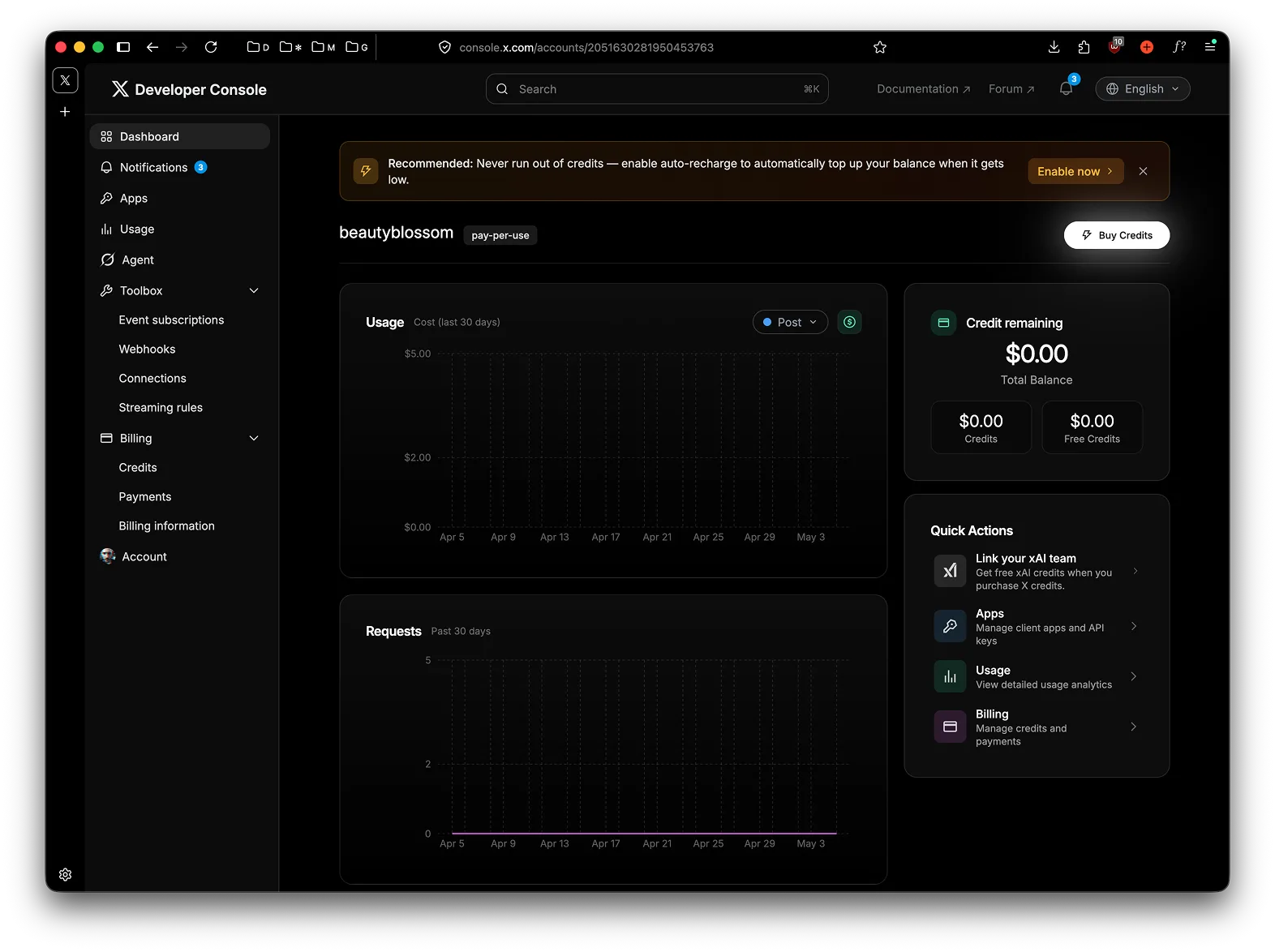This screenshot has height=952, width=1275.
Task: Click the site security shield in address bar
Action: pos(444,47)
